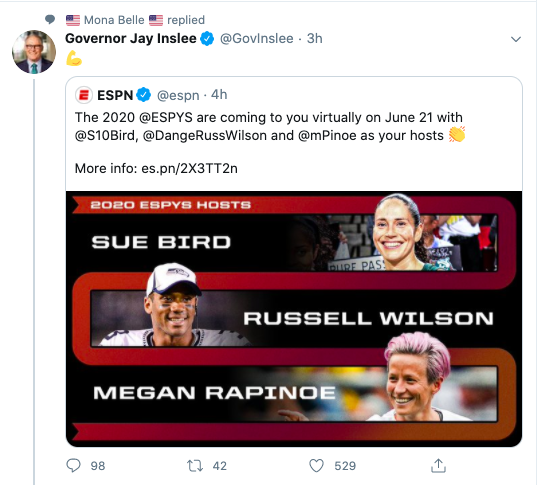Click the 3h tweet timestamp

pyautogui.click(x=315, y=39)
